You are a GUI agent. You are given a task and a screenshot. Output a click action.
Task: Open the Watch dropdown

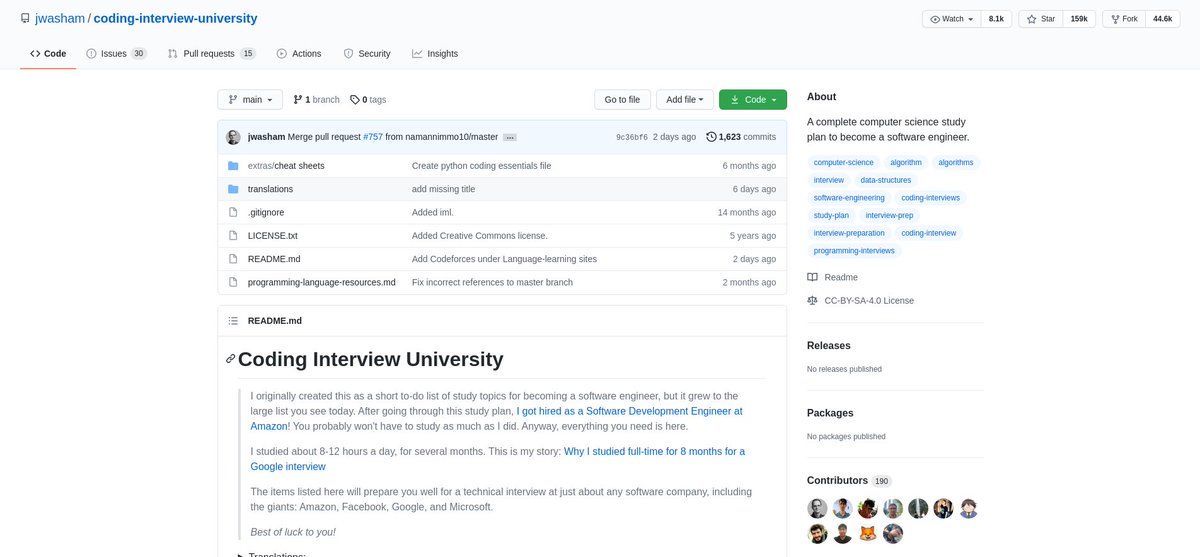[x=952, y=19]
